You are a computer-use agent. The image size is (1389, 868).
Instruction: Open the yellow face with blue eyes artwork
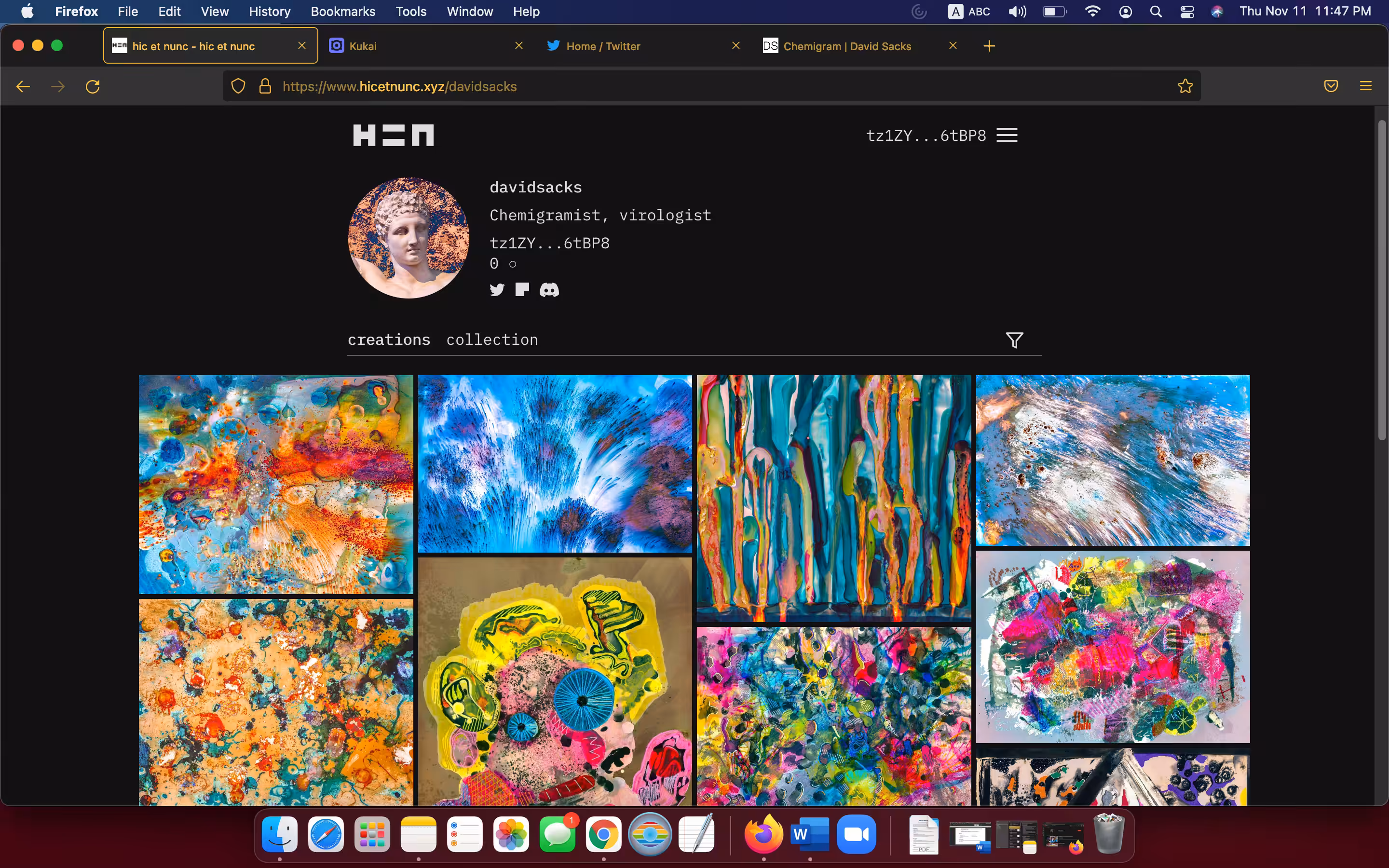coord(555,681)
